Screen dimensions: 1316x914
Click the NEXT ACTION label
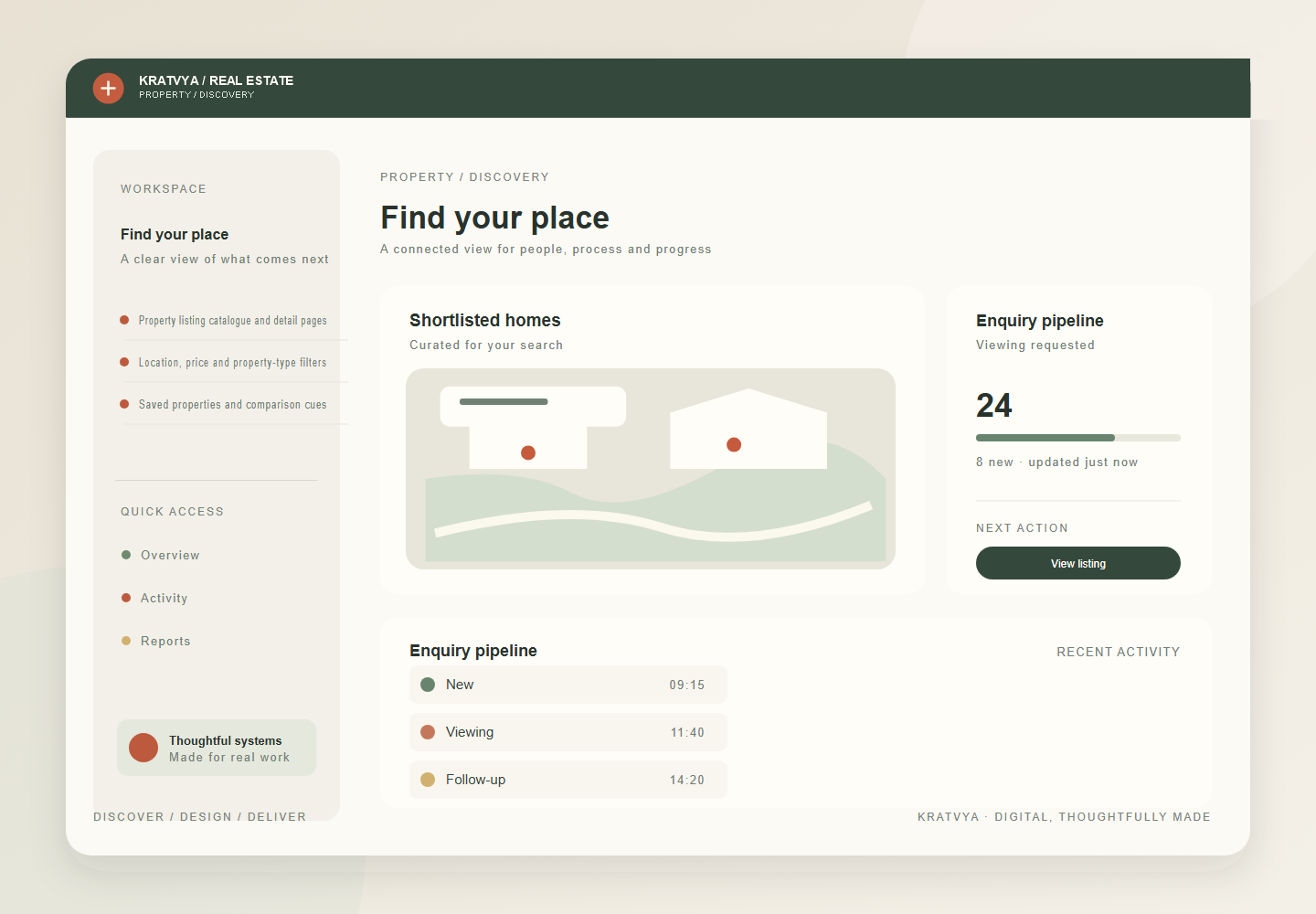(1023, 528)
